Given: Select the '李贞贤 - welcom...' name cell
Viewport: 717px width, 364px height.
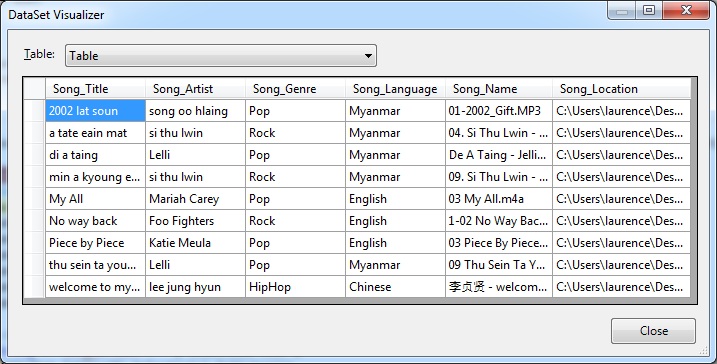Looking at the screenshot, I should [499, 287].
